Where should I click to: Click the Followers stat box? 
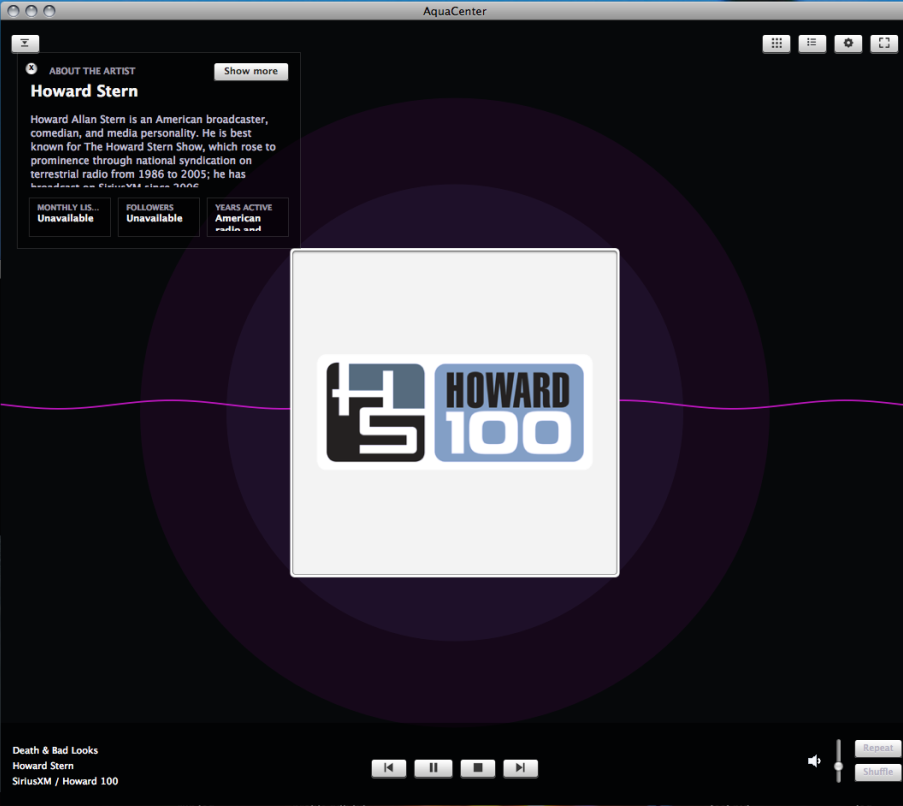159,216
